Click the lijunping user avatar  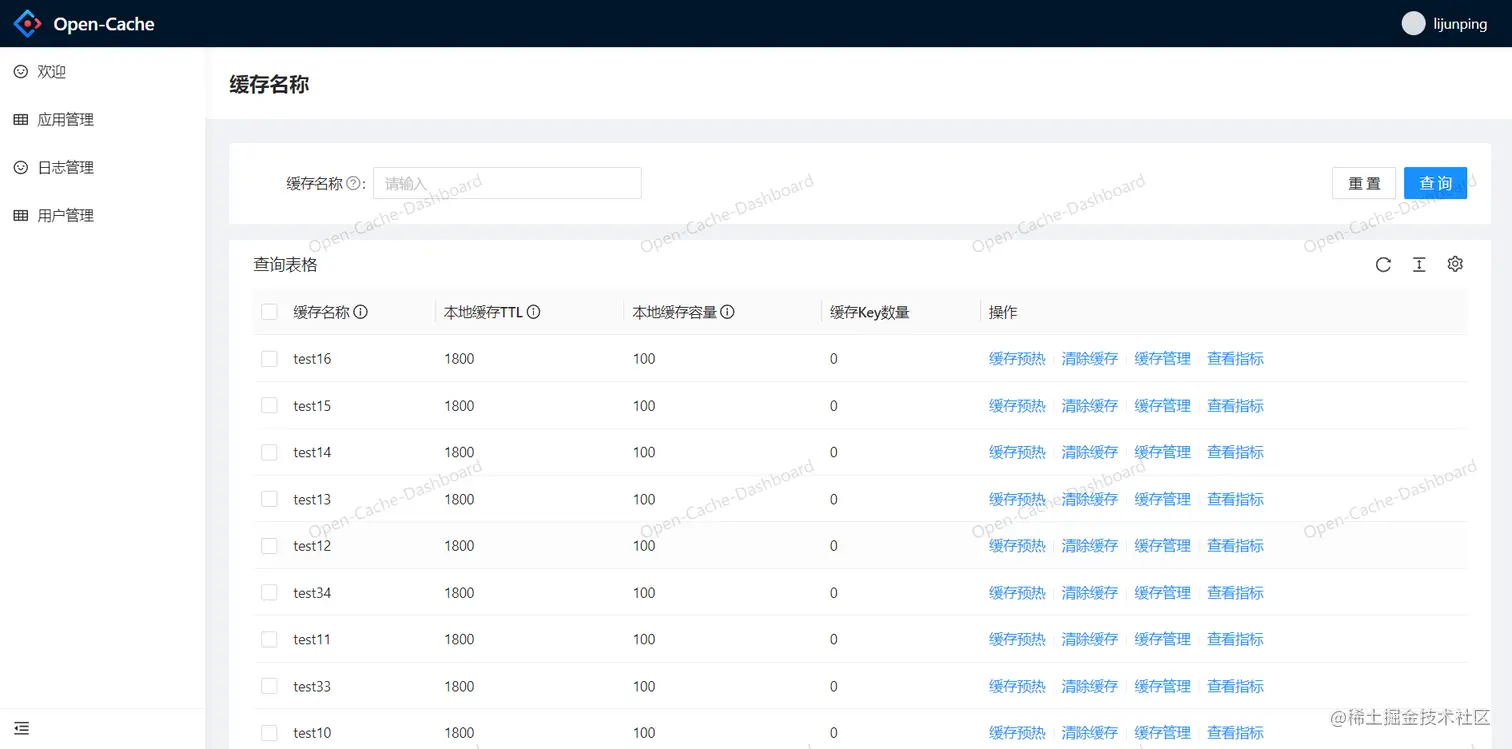pos(1413,24)
